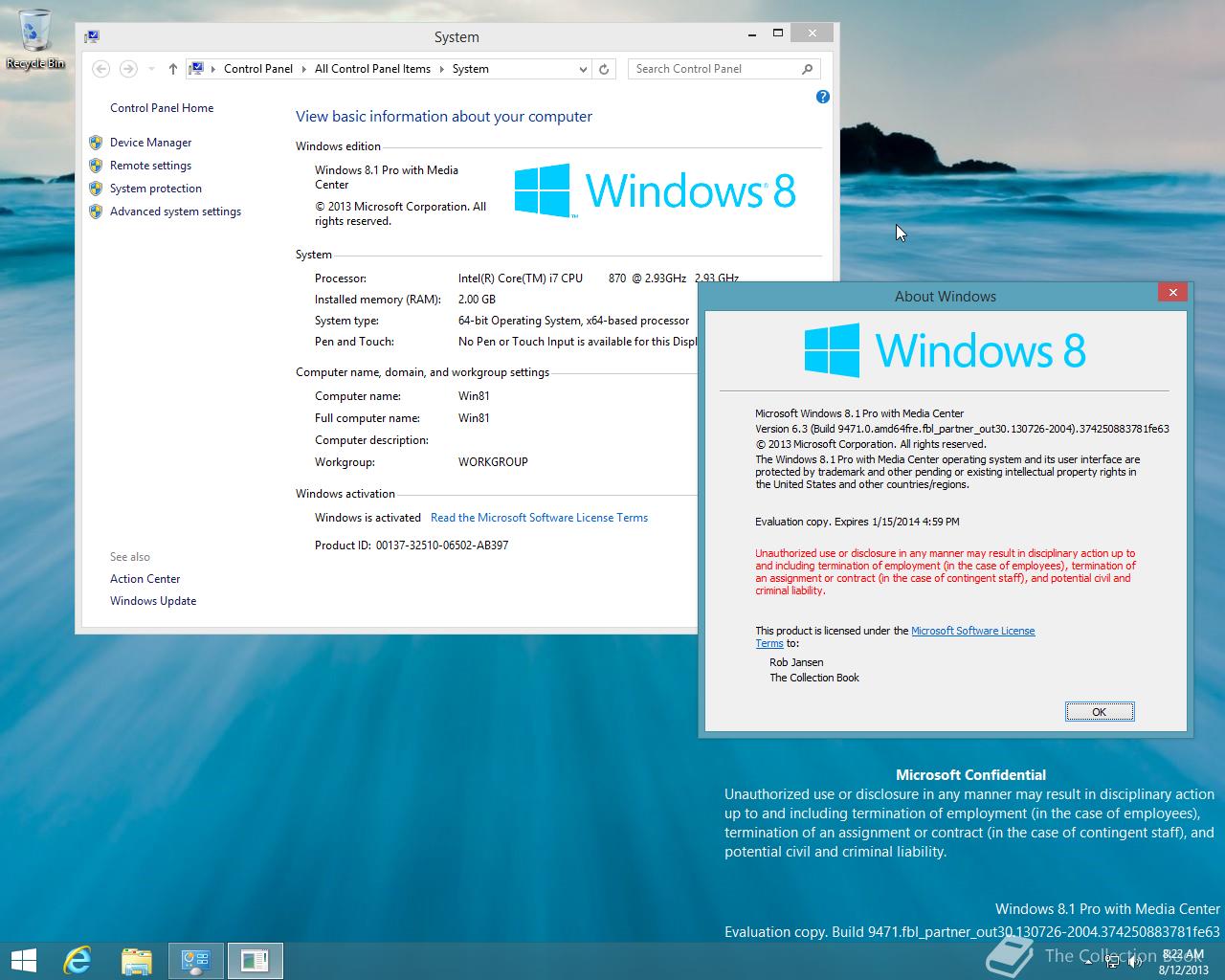Image resolution: width=1225 pixels, height=980 pixels.
Task: Switch to Control Panel taskbar item
Action: (x=196, y=960)
